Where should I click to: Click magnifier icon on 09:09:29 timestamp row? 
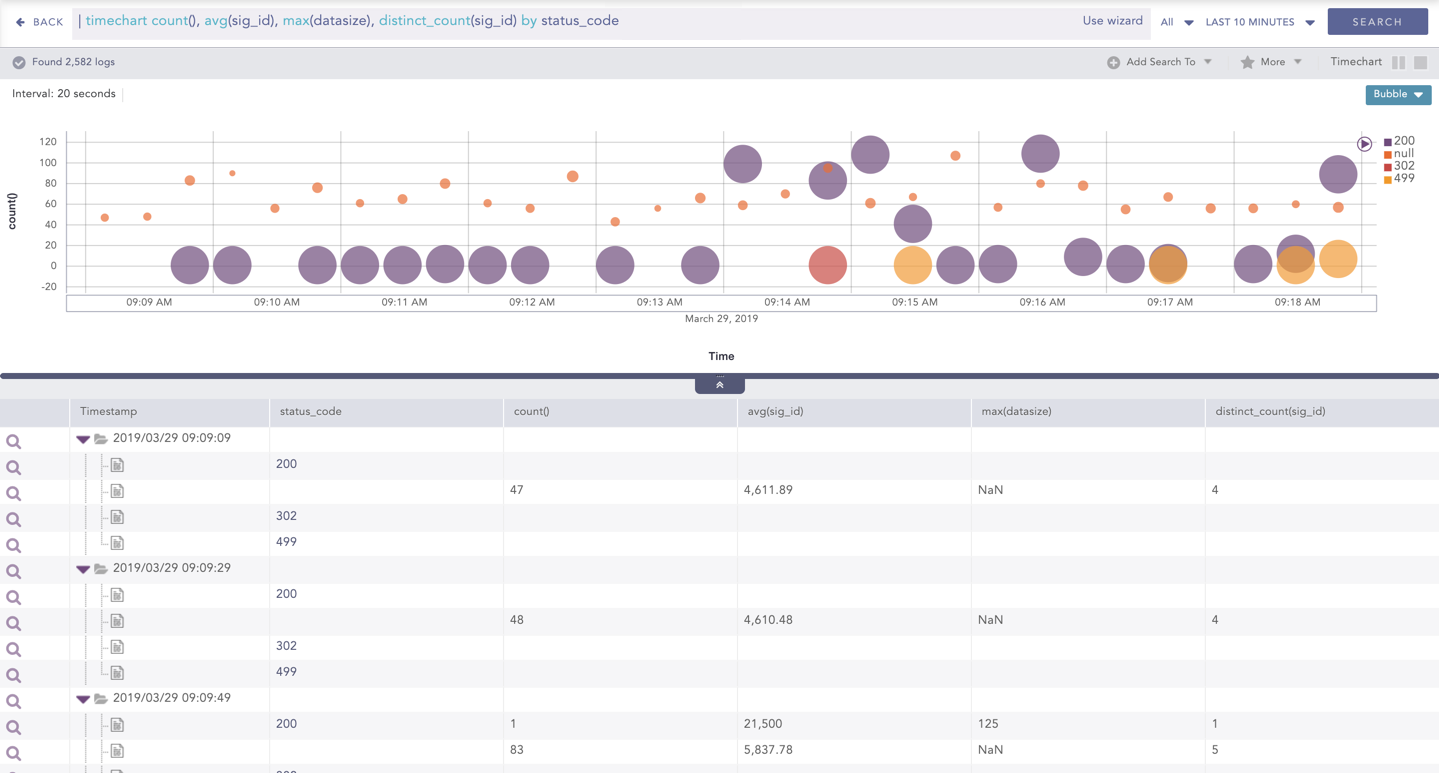pos(14,571)
